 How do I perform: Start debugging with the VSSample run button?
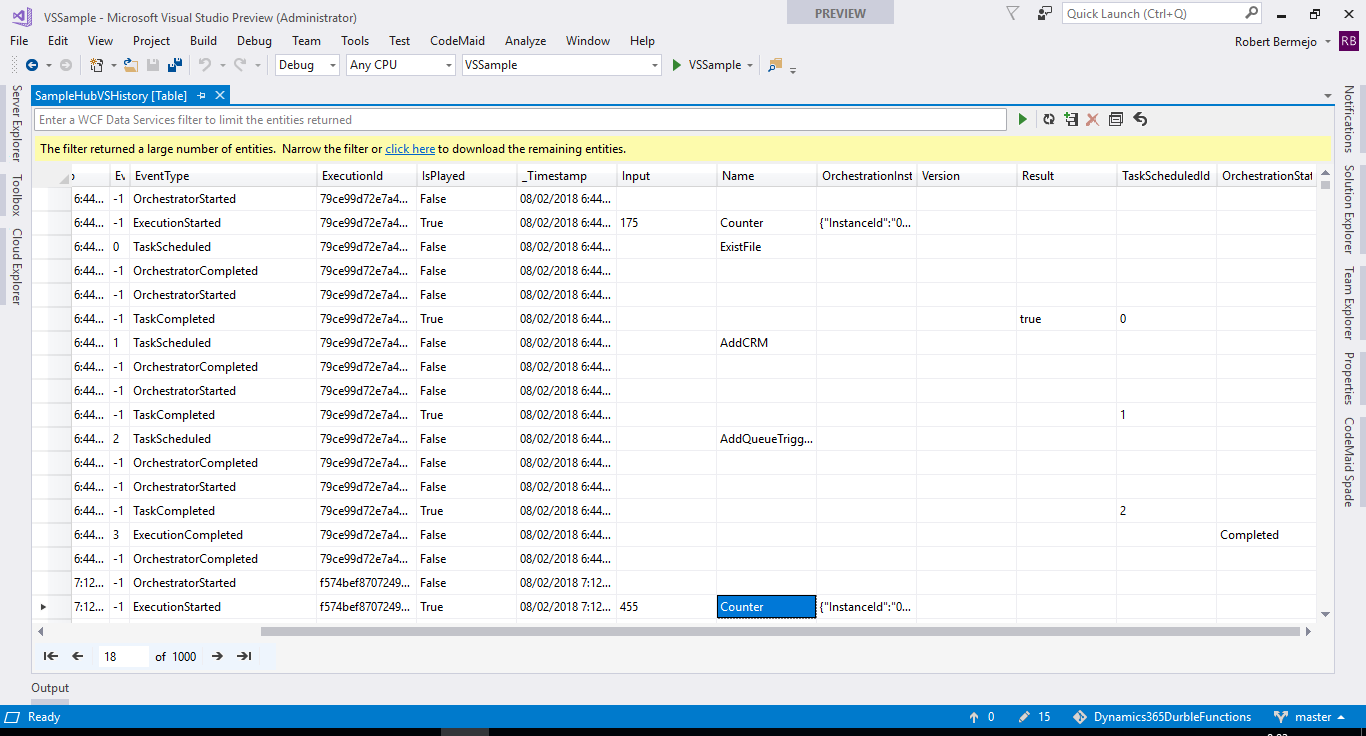(x=706, y=65)
